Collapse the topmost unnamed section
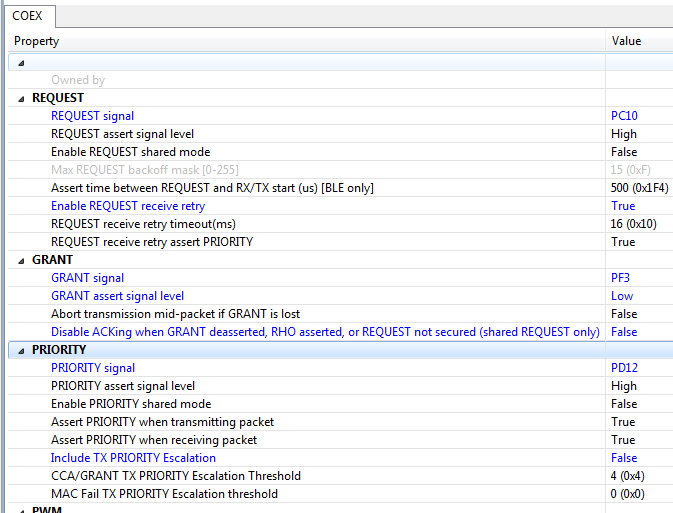This screenshot has height=513, width=673. 22,62
